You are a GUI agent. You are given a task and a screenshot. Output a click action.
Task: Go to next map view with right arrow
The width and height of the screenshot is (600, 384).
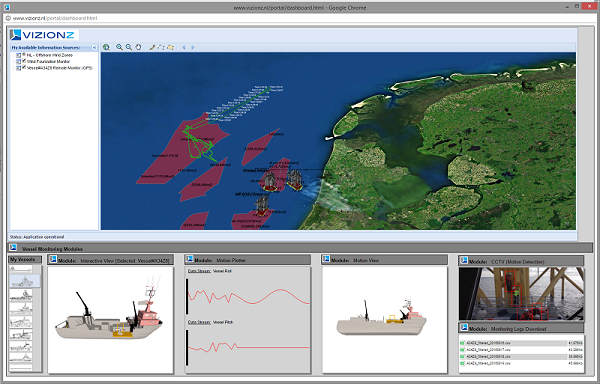pyautogui.click(x=192, y=47)
